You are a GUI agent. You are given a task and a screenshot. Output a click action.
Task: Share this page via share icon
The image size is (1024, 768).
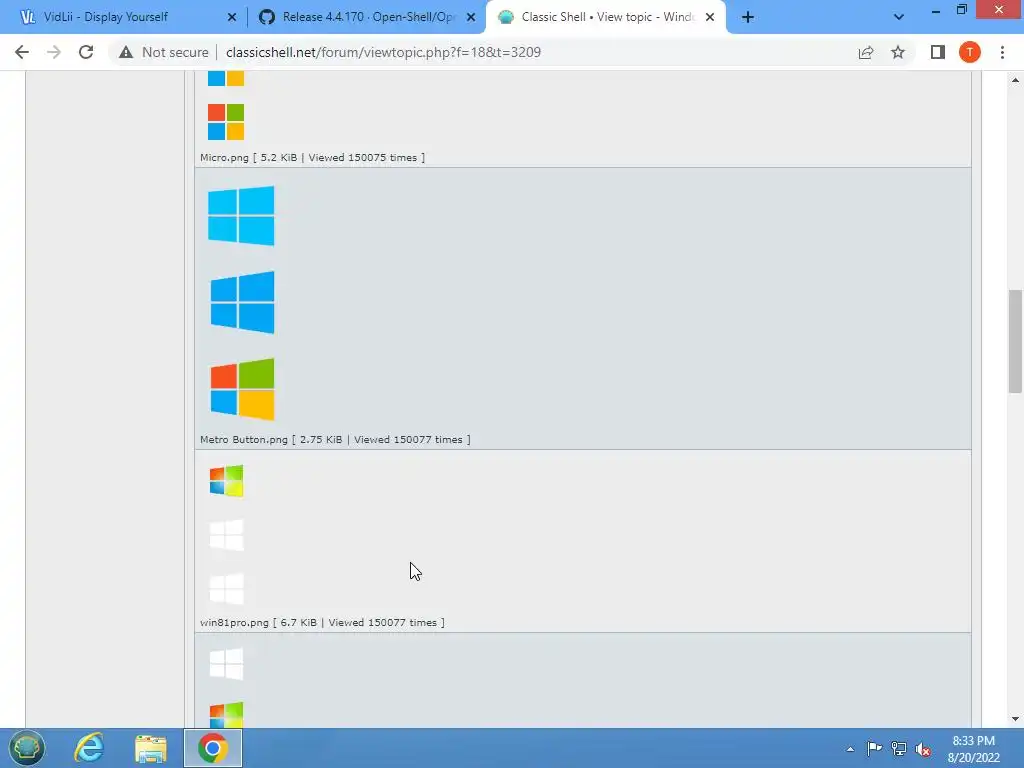click(x=866, y=52)
